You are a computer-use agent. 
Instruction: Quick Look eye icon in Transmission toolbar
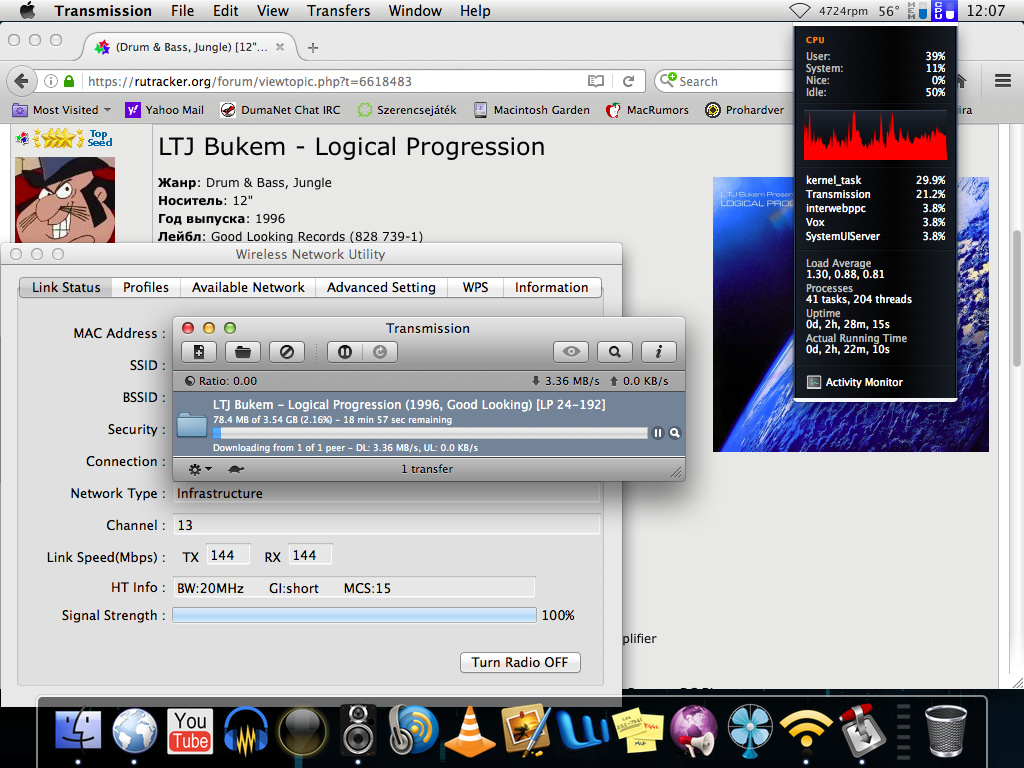click(571, 352)
